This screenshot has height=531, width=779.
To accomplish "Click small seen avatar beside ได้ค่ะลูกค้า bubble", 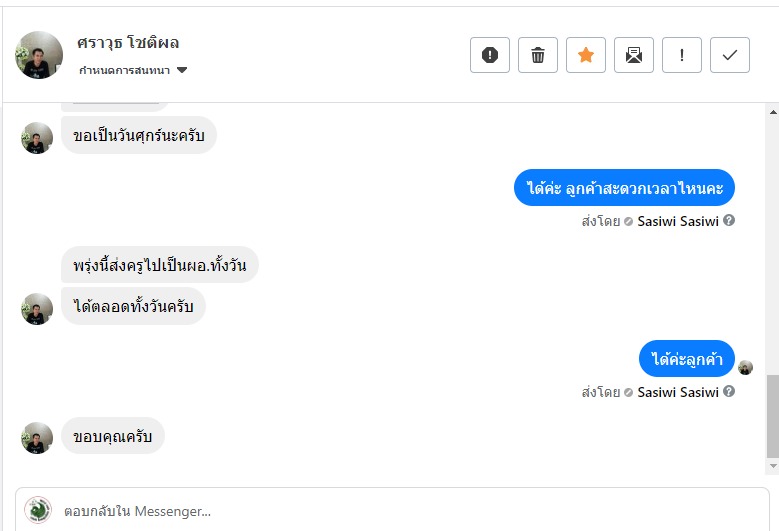I will click(745, 367).
